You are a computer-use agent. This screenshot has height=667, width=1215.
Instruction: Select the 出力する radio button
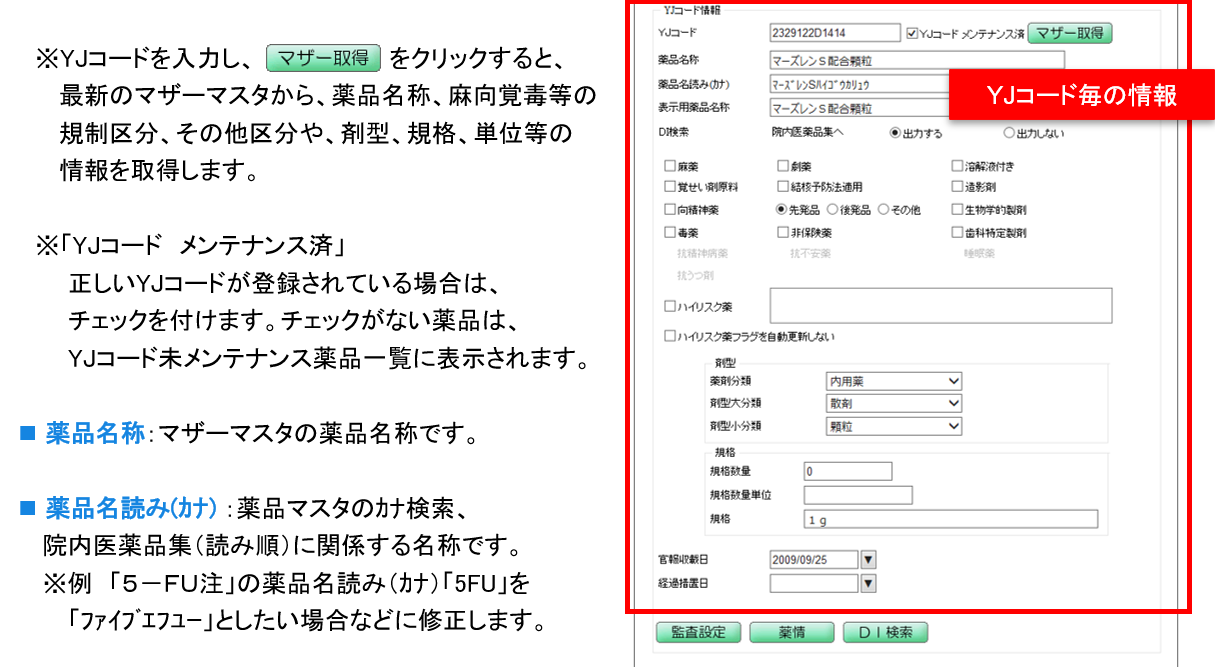point(895,133)
